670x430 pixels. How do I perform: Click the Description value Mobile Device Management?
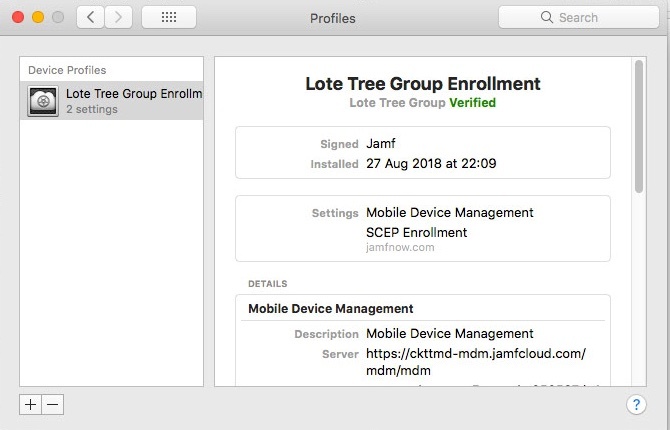point(450,333)
